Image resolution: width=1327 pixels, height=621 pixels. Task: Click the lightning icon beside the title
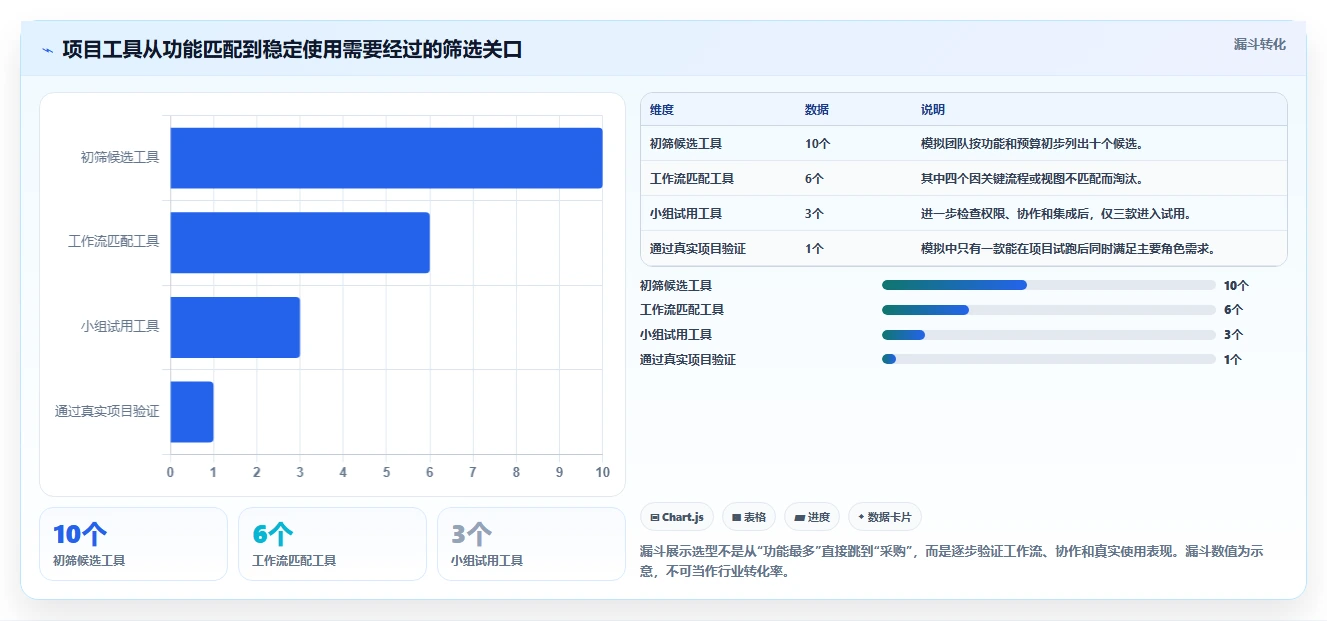(47, 50)
